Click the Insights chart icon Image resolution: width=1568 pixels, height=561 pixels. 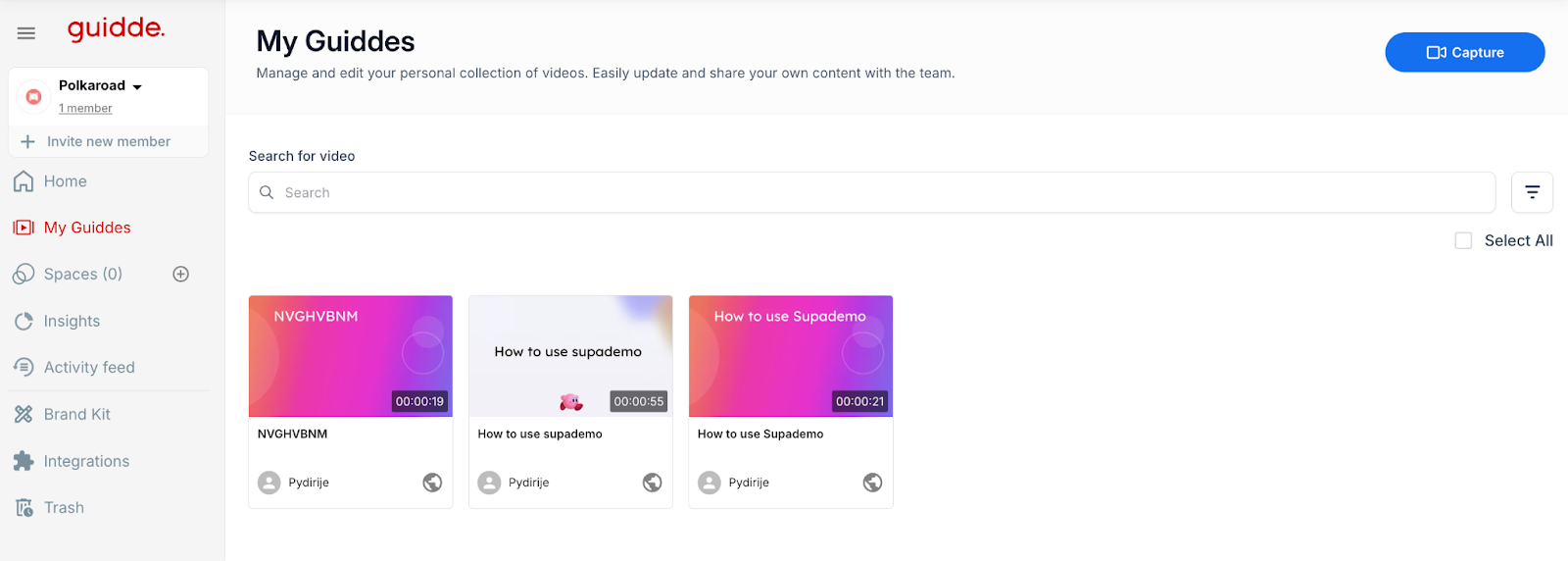24,321
